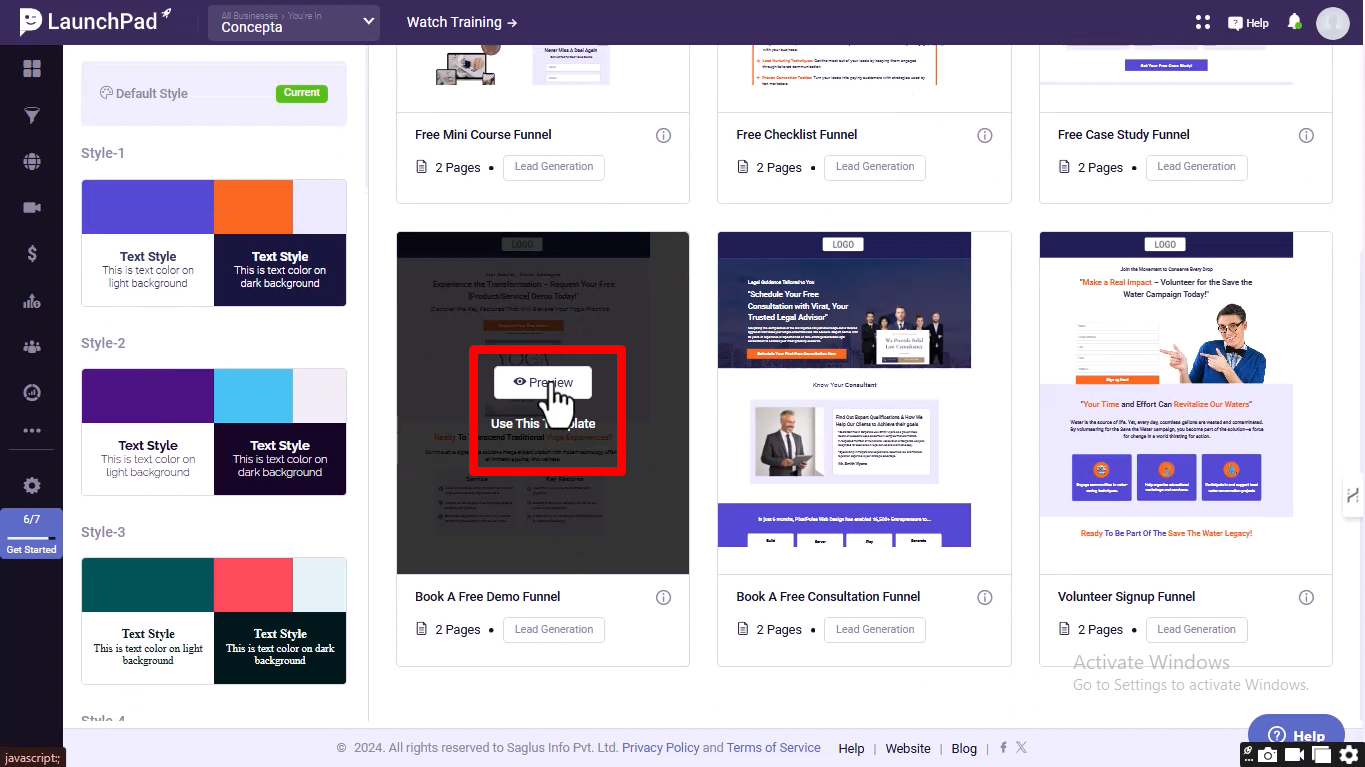The image size is (1365, 767).
Task: Open the globe websites icon in sidebar
Action: coord(32,162)
